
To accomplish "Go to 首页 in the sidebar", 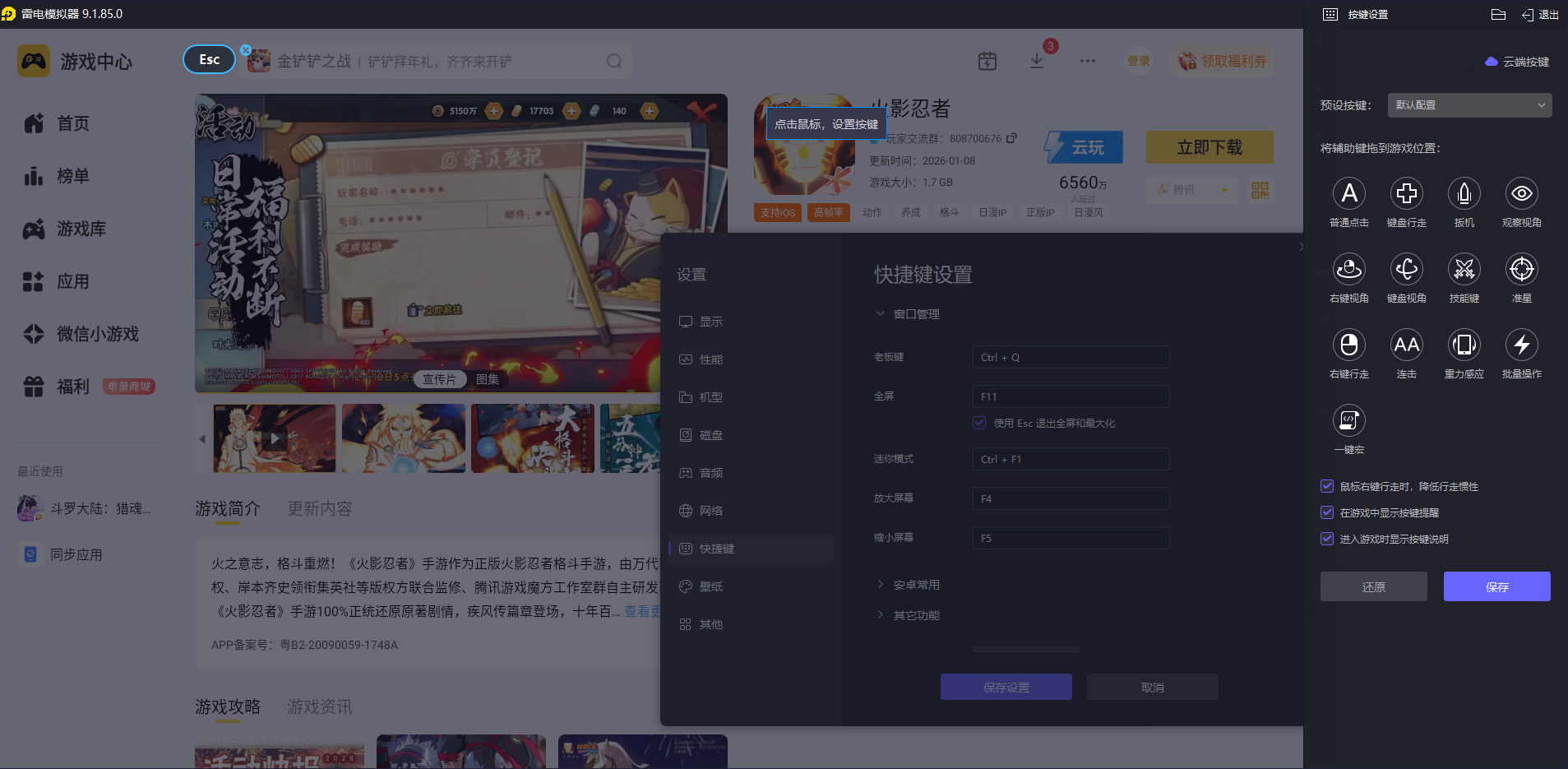I will coord(57,123).
